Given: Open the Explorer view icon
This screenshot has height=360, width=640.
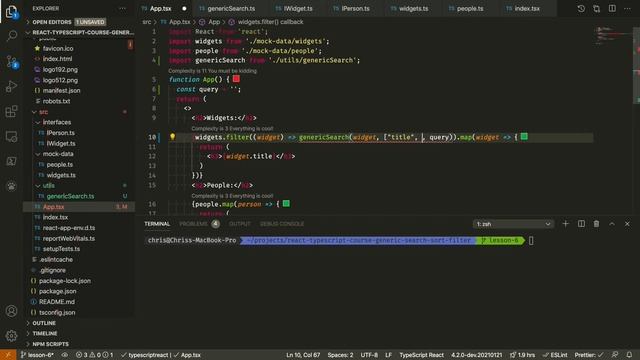Looking at the screenshot, I should [11, 11].
